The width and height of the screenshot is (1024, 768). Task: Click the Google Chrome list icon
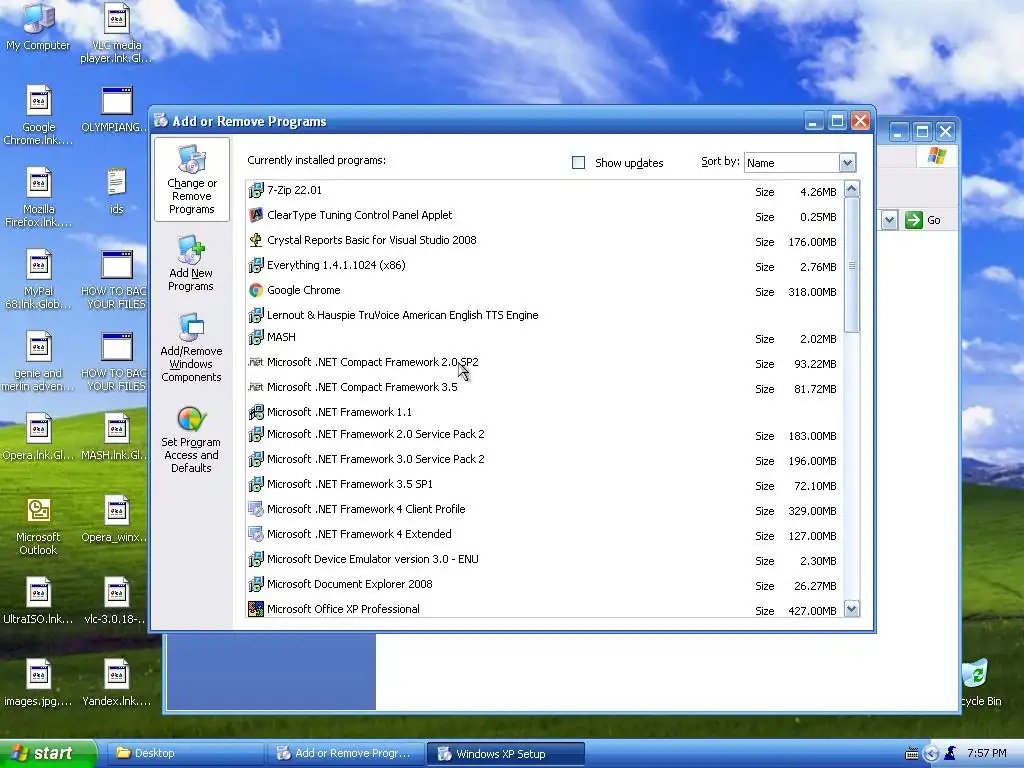pos(256,290)
